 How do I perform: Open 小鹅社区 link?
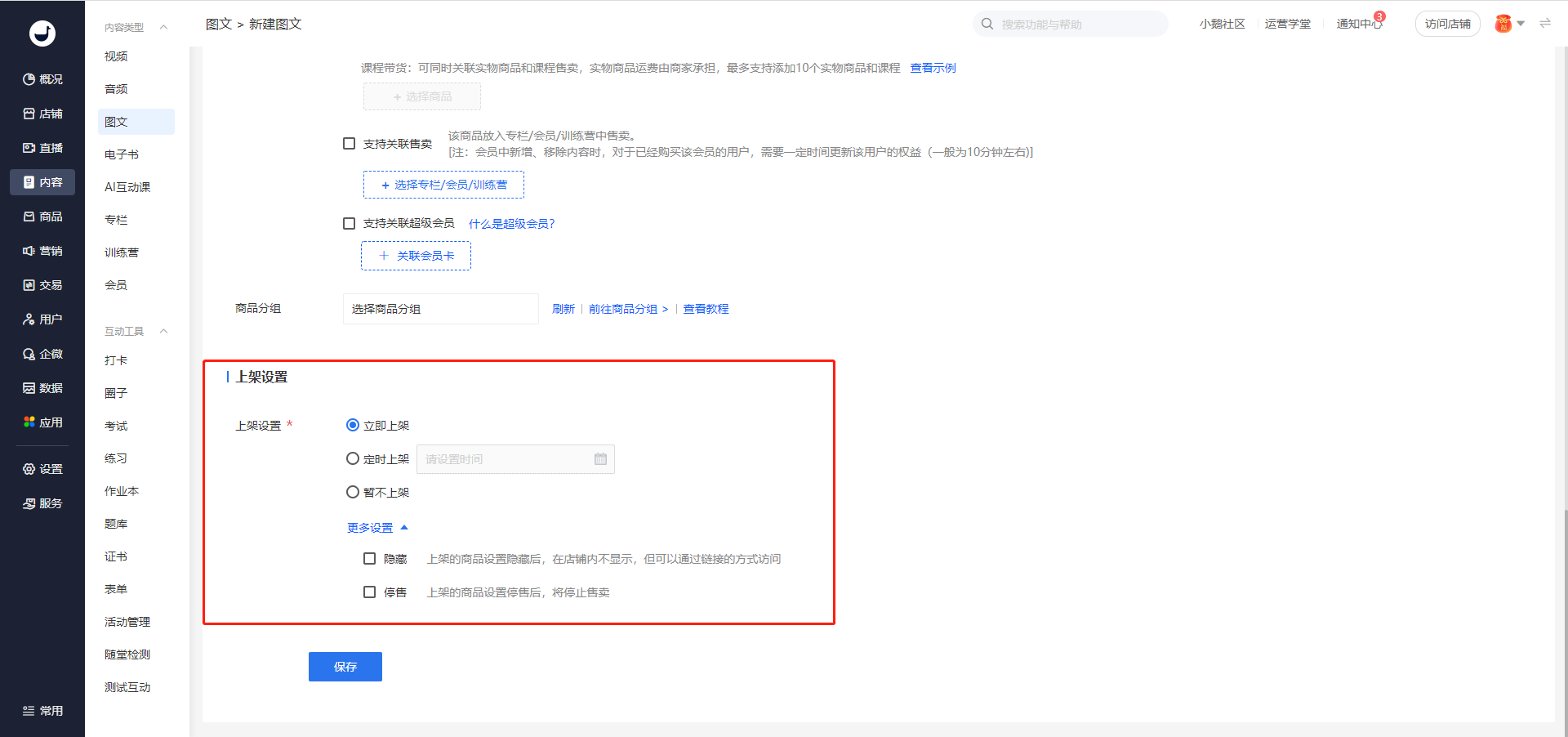coord(1222,24)
